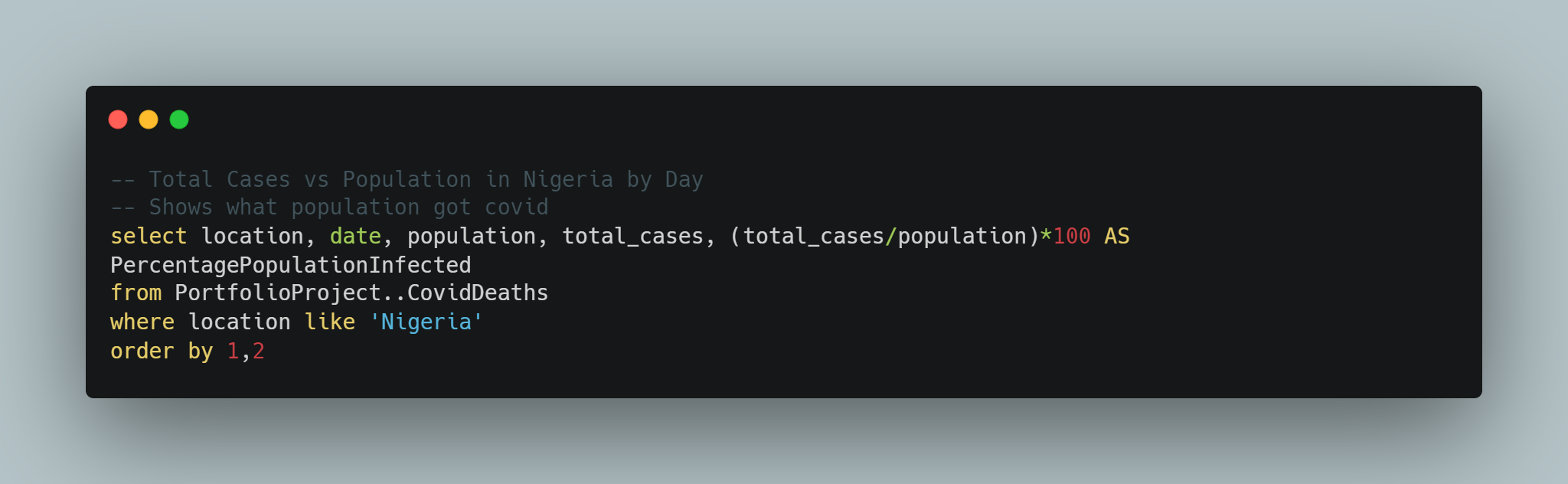Viewport: 1568px width, 484px height.
Task: Click the green maximize dot
Action: [x=179, y=119]
